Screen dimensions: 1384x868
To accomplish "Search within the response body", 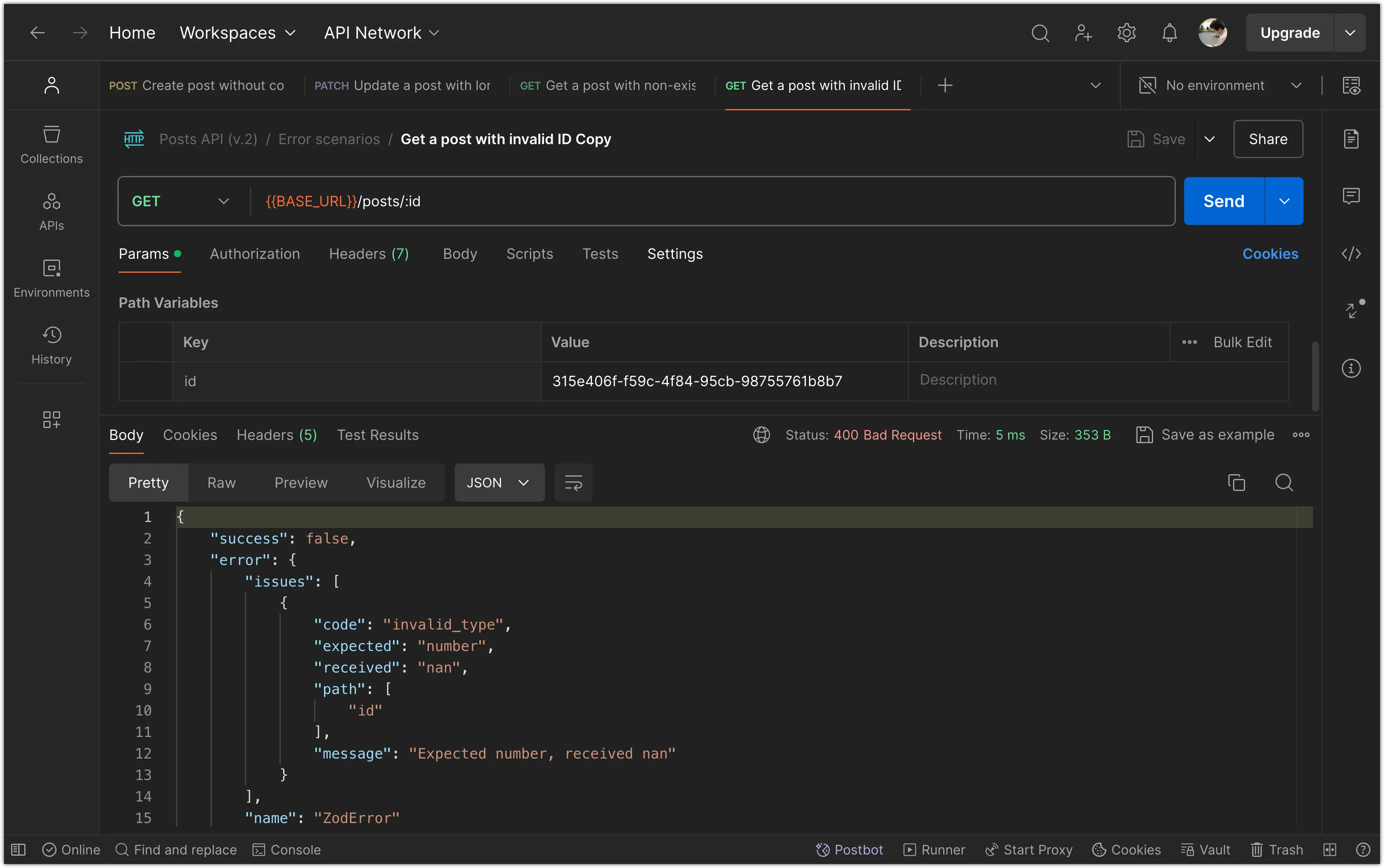I will pyautogui.click(x=1284, y=482).
